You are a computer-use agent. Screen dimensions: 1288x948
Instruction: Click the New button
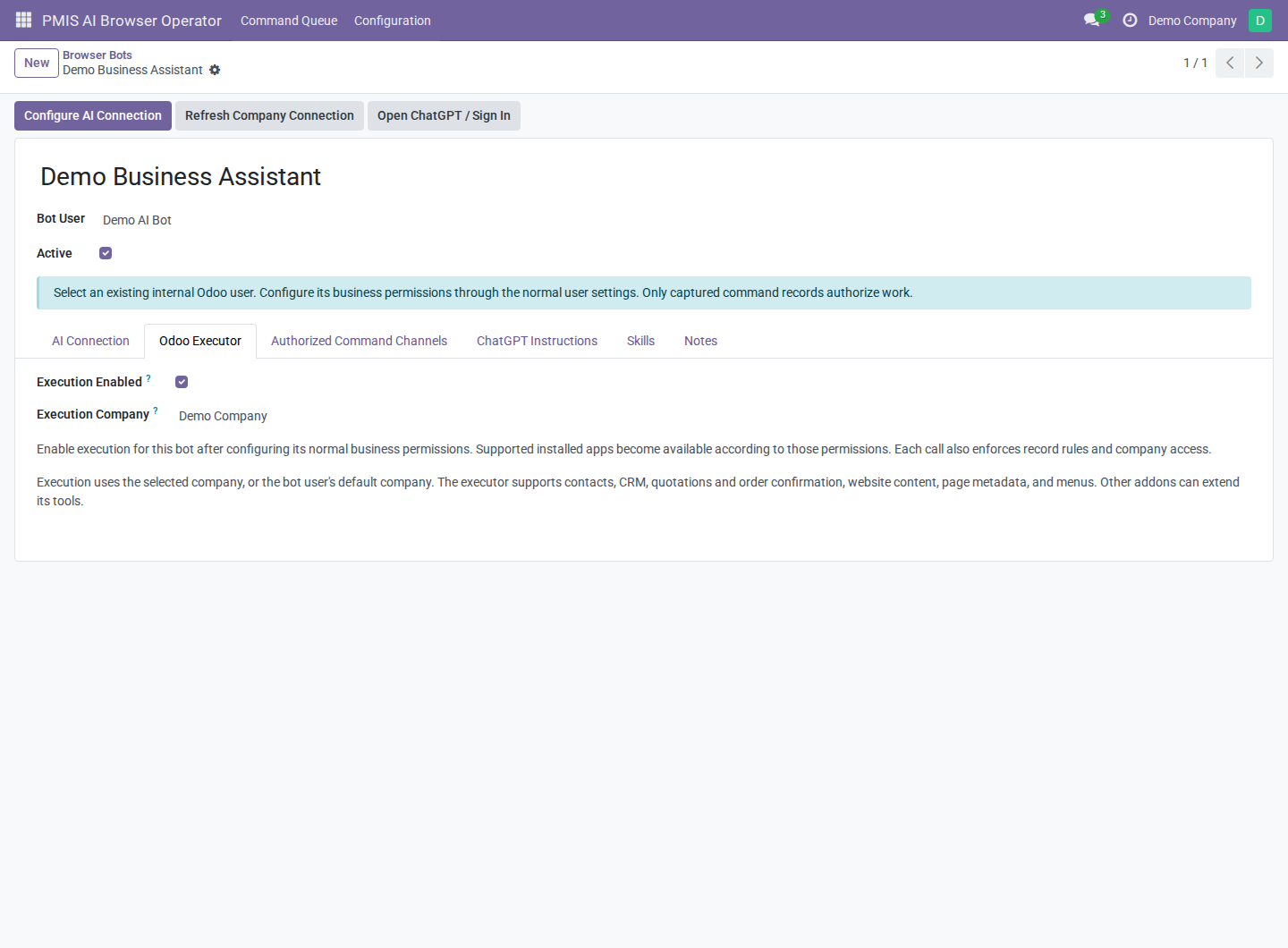(x=37, y=63)
